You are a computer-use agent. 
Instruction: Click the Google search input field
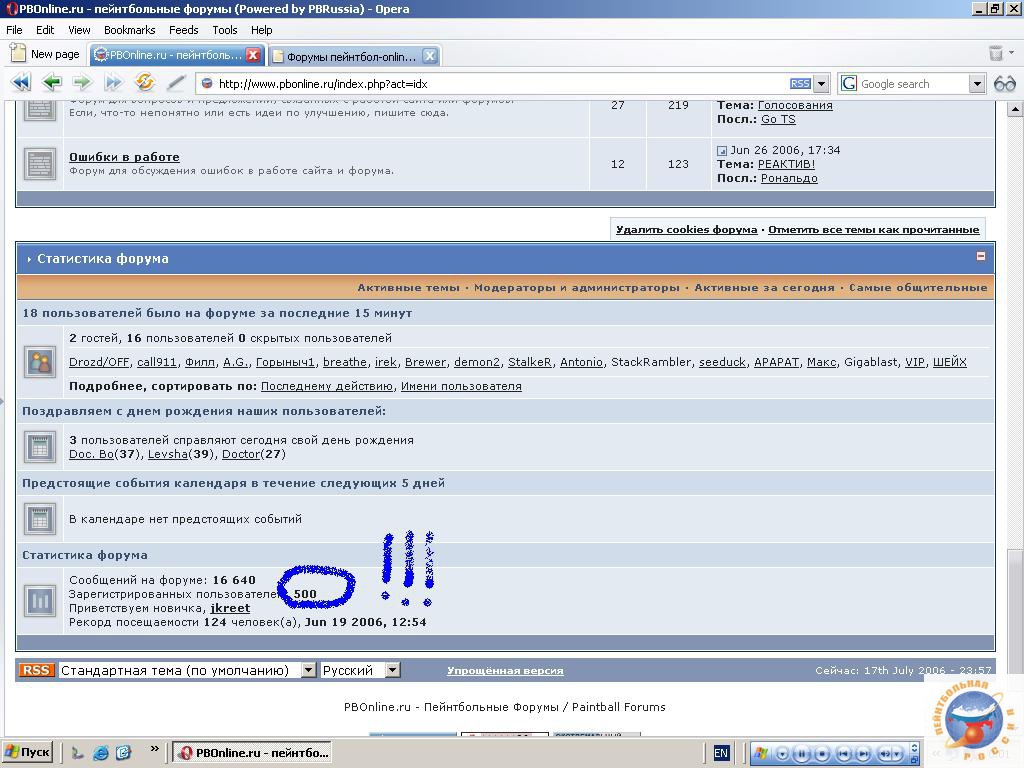(x=913, y=84)
